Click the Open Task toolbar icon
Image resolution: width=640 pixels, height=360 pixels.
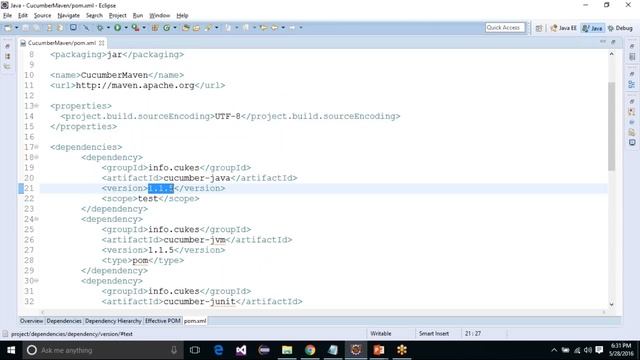tap(196, 28)
